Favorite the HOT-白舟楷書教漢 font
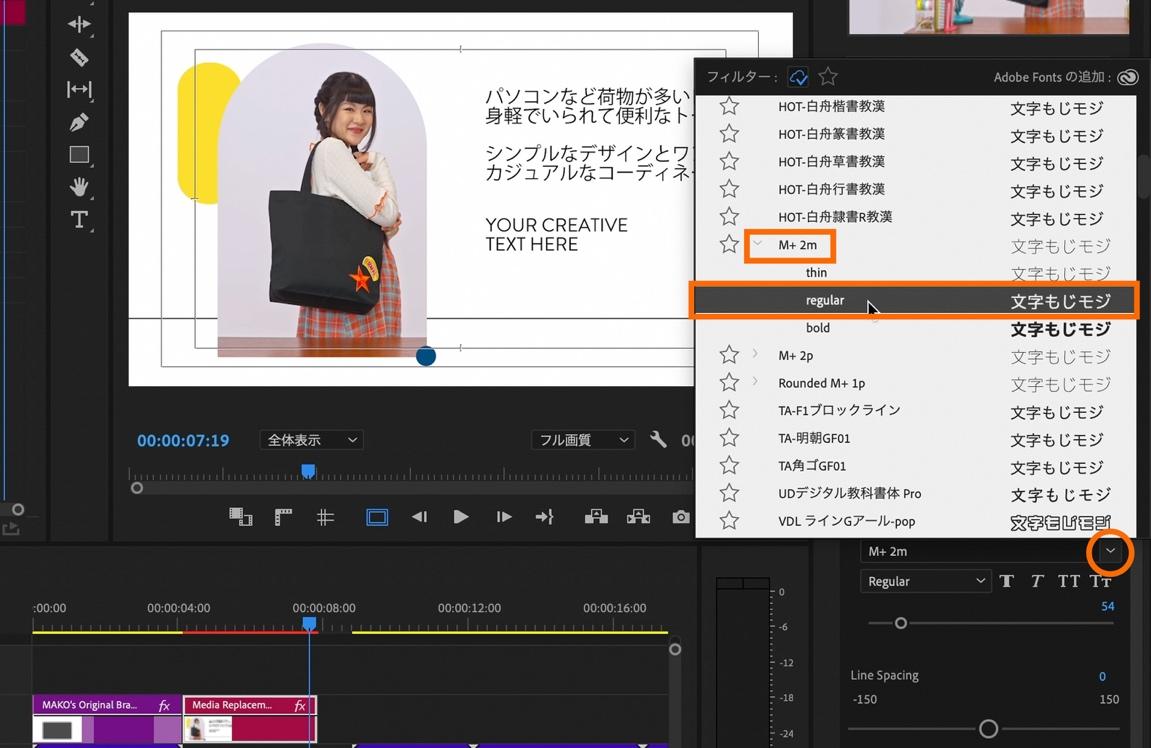This screenshot has height=748, width=1151. [x=729, y=106]
